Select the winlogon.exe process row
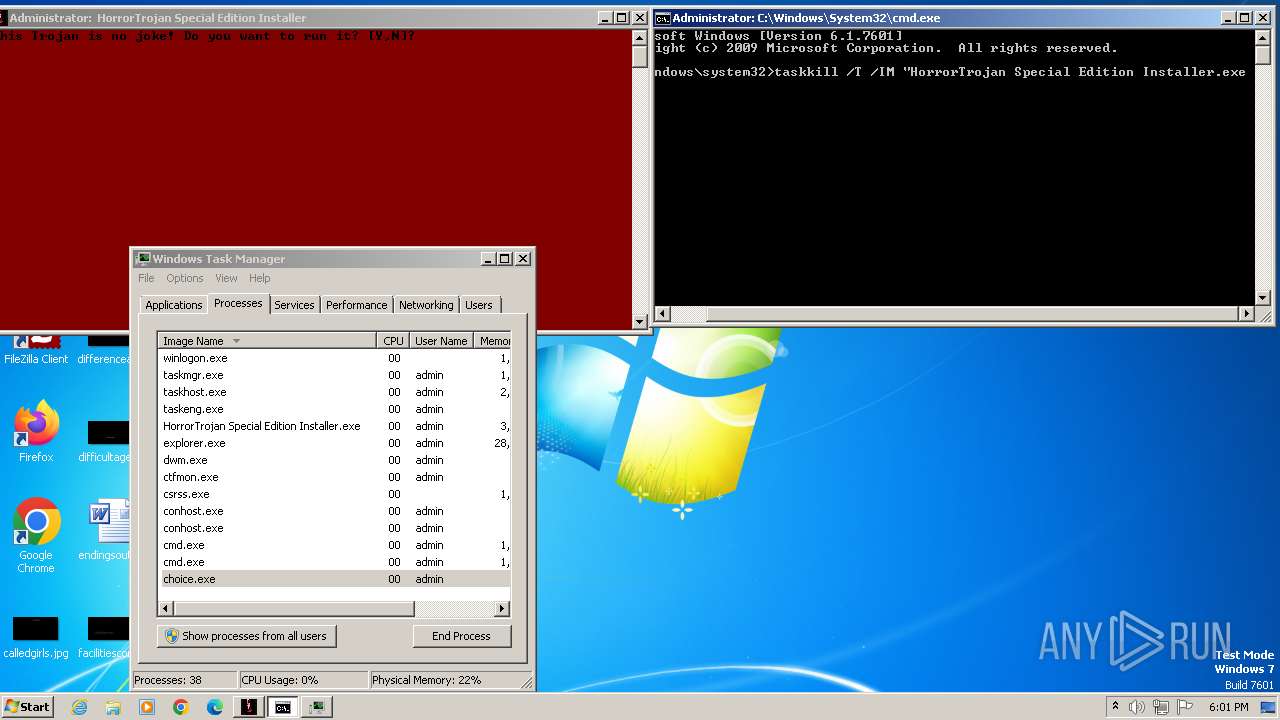This screenshot has height=720, width=1280. click(334, 358)
